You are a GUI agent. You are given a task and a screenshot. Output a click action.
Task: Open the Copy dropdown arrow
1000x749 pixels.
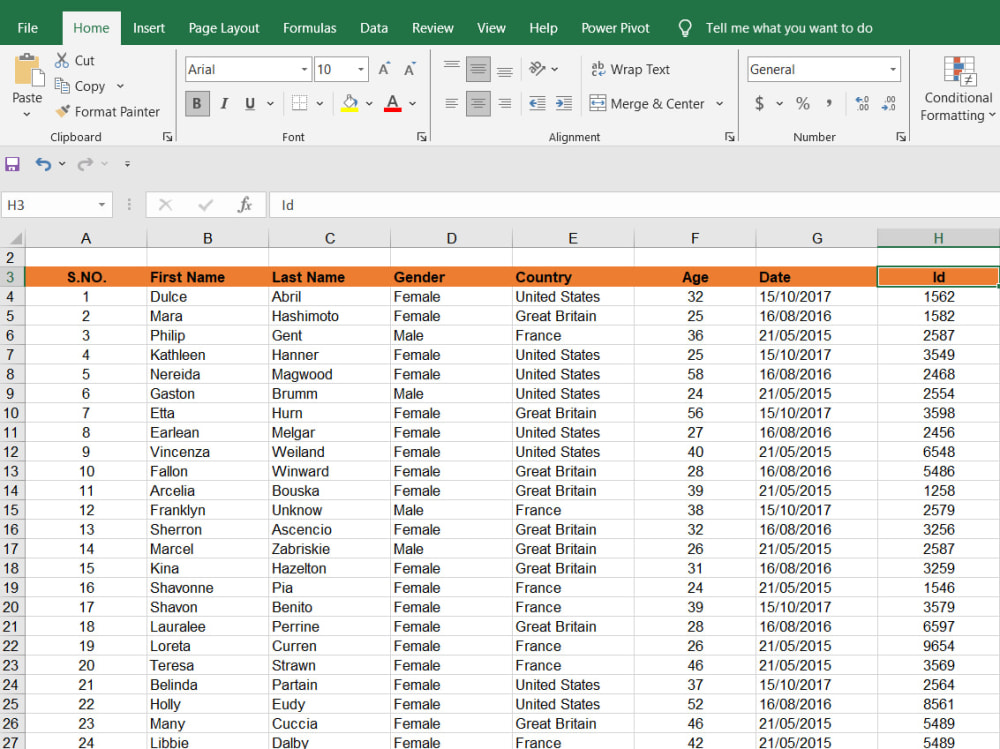(120, 86)
